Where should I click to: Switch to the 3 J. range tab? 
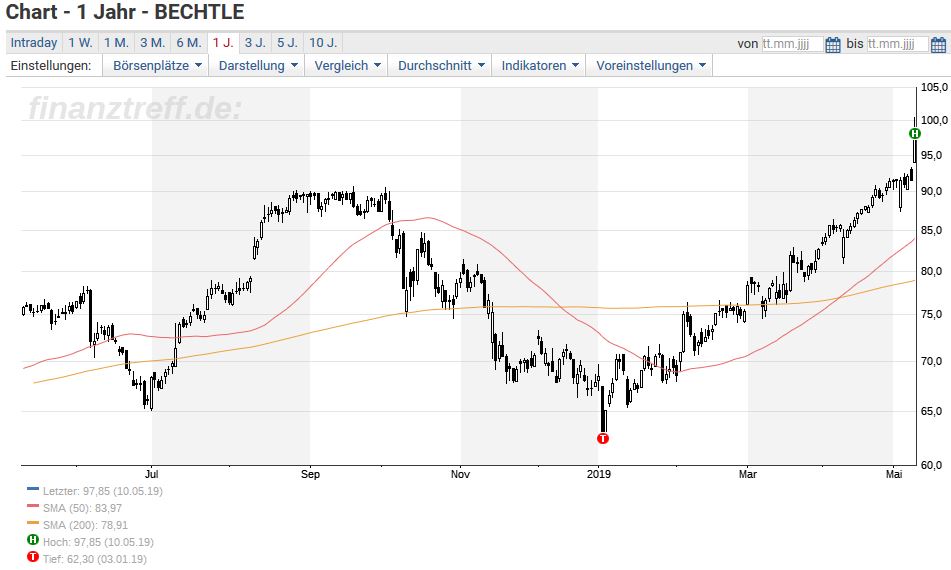(255, 43)
